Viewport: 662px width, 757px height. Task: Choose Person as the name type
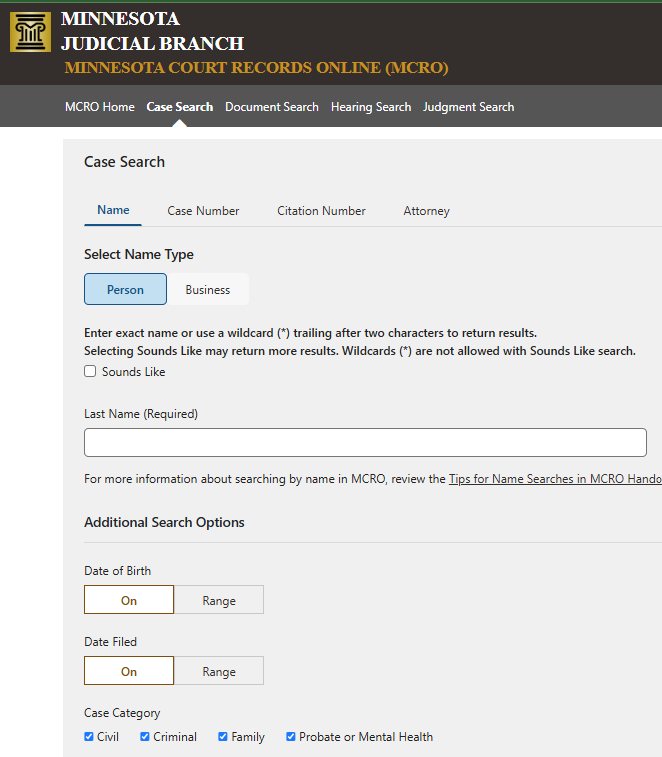126,289
